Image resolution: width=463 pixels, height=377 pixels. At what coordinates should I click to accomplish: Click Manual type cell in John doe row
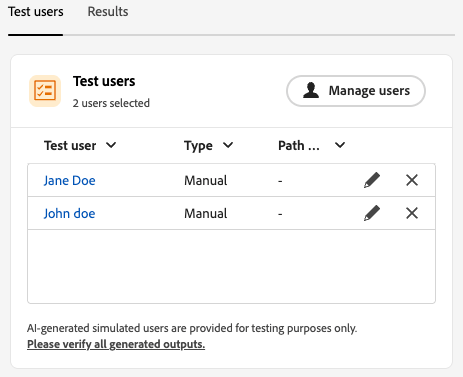click(206, 213)
